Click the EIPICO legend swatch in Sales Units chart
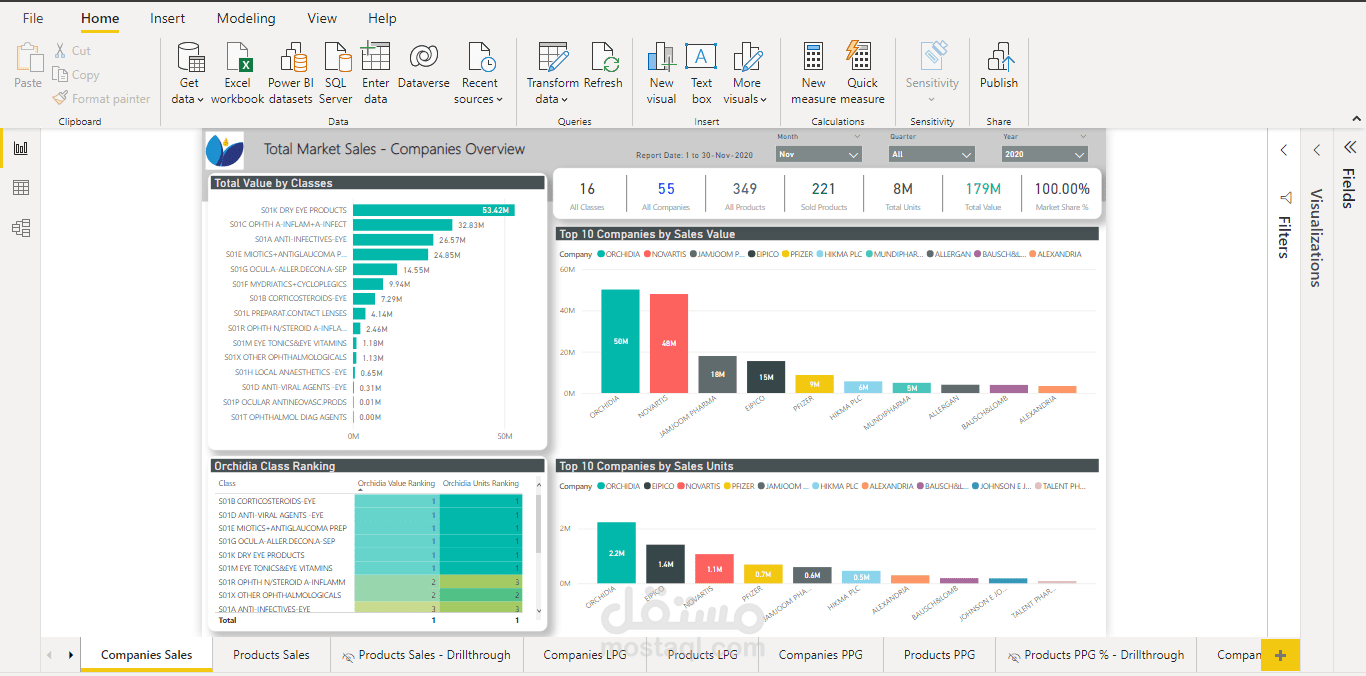Viewport: 1366px width, 676px height. (647, 486)
